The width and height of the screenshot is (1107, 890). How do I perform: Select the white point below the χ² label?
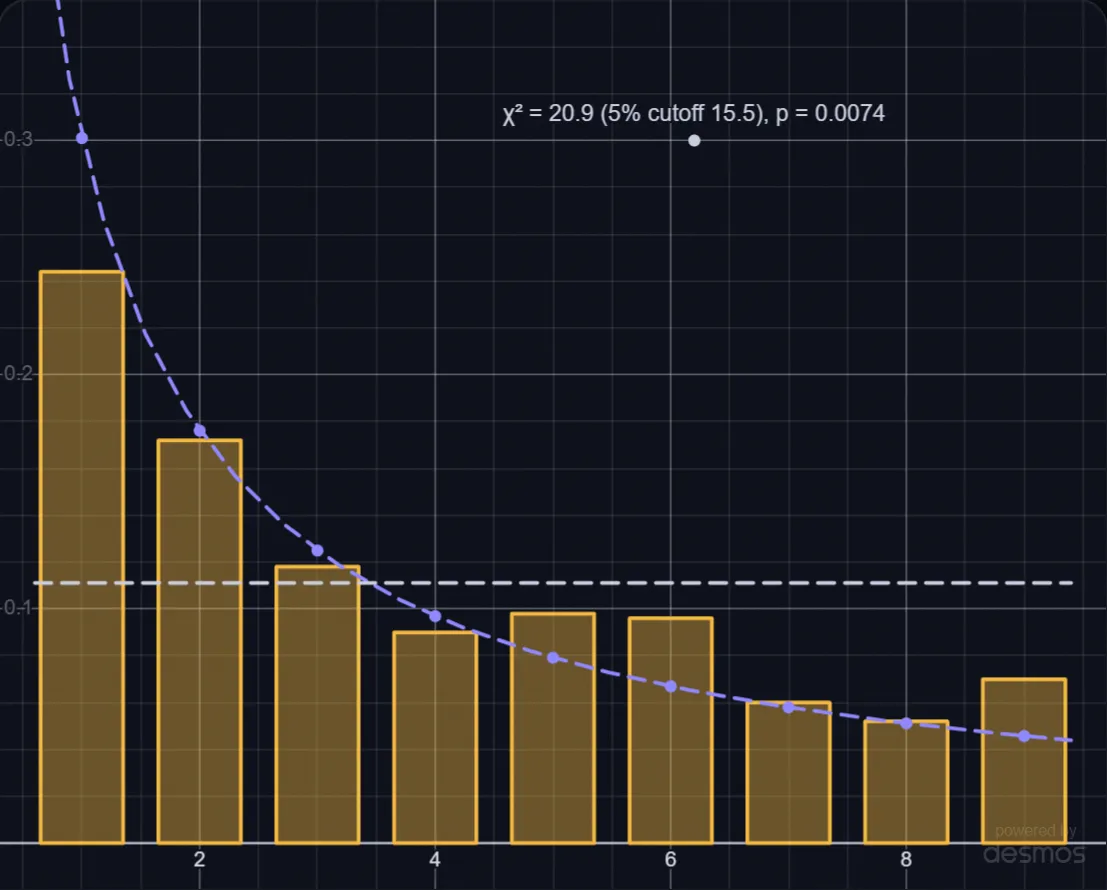(694, 140)
